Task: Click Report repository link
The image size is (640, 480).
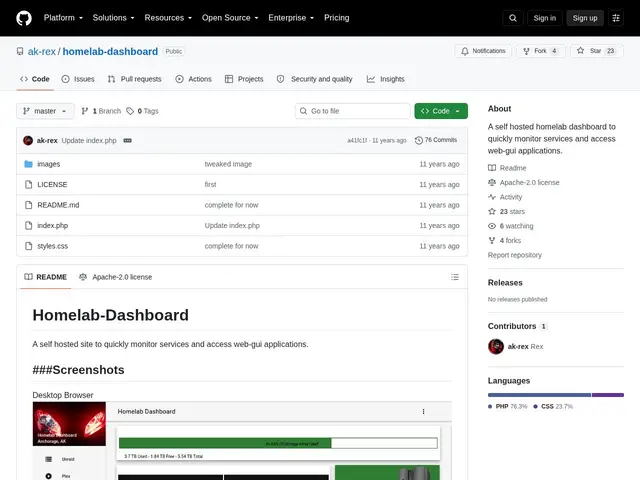Action: click(x=515, y=255)
